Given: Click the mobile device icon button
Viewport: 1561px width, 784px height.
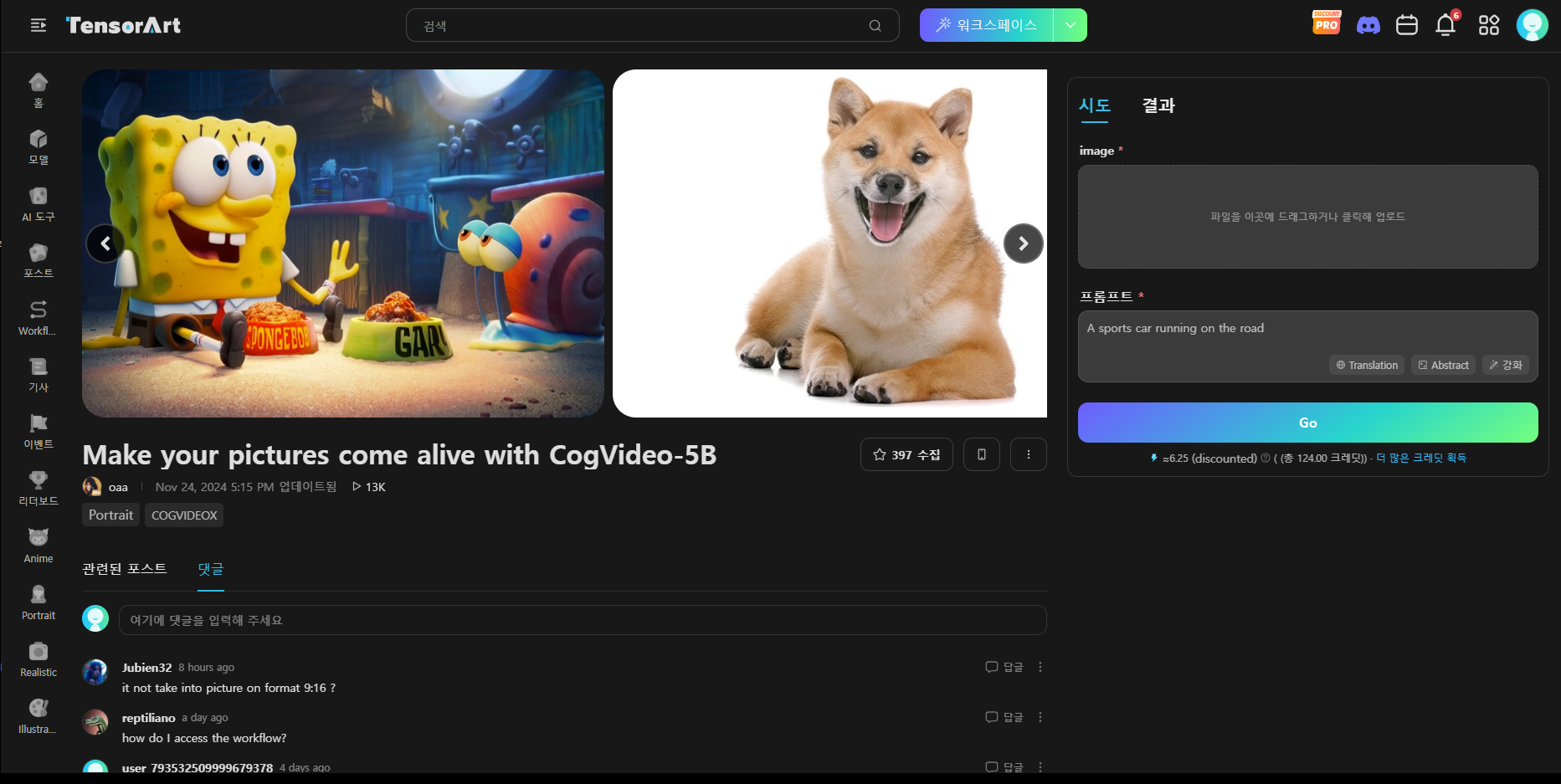Looking at the screenshot, I should [982, 454].
